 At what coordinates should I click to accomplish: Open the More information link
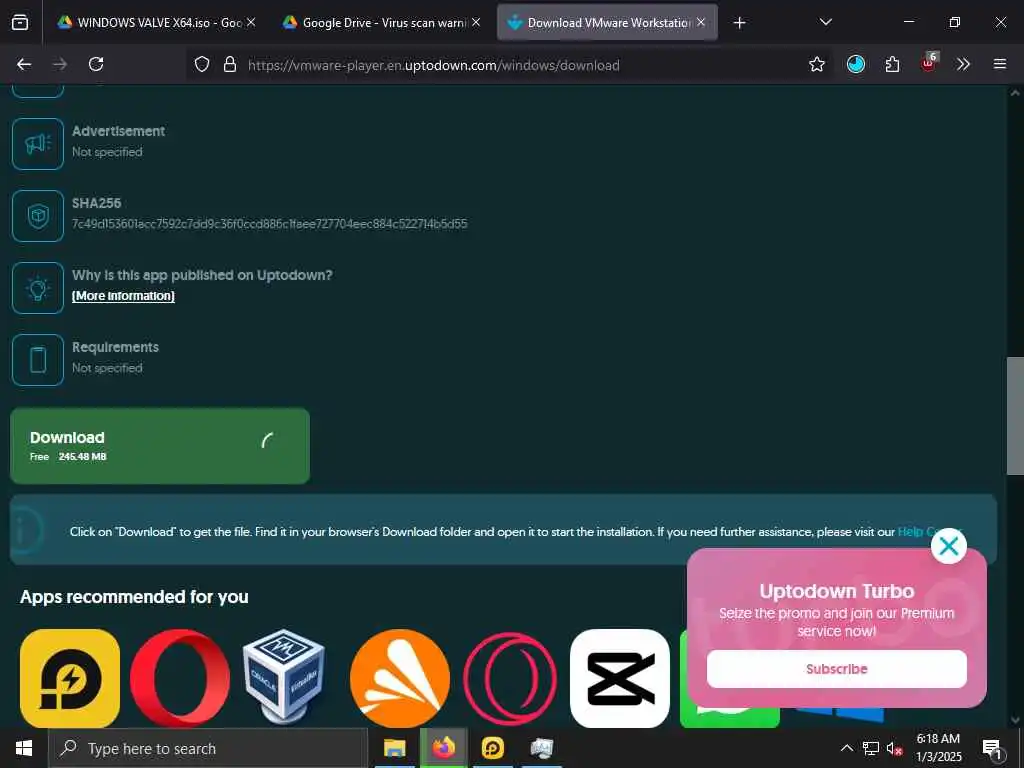click(x=123, y=296)
